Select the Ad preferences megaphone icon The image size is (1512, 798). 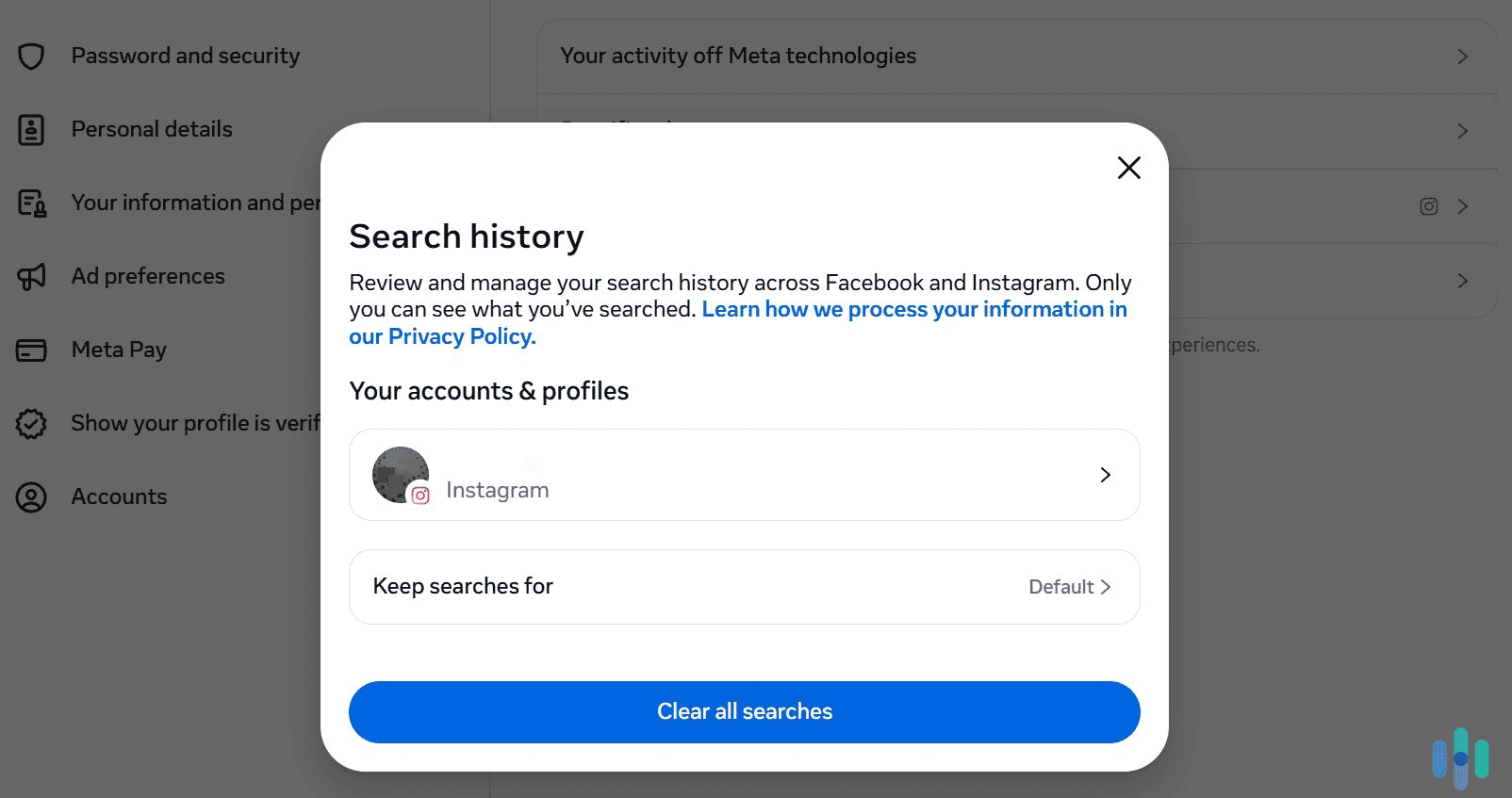[x=31, y=276]
